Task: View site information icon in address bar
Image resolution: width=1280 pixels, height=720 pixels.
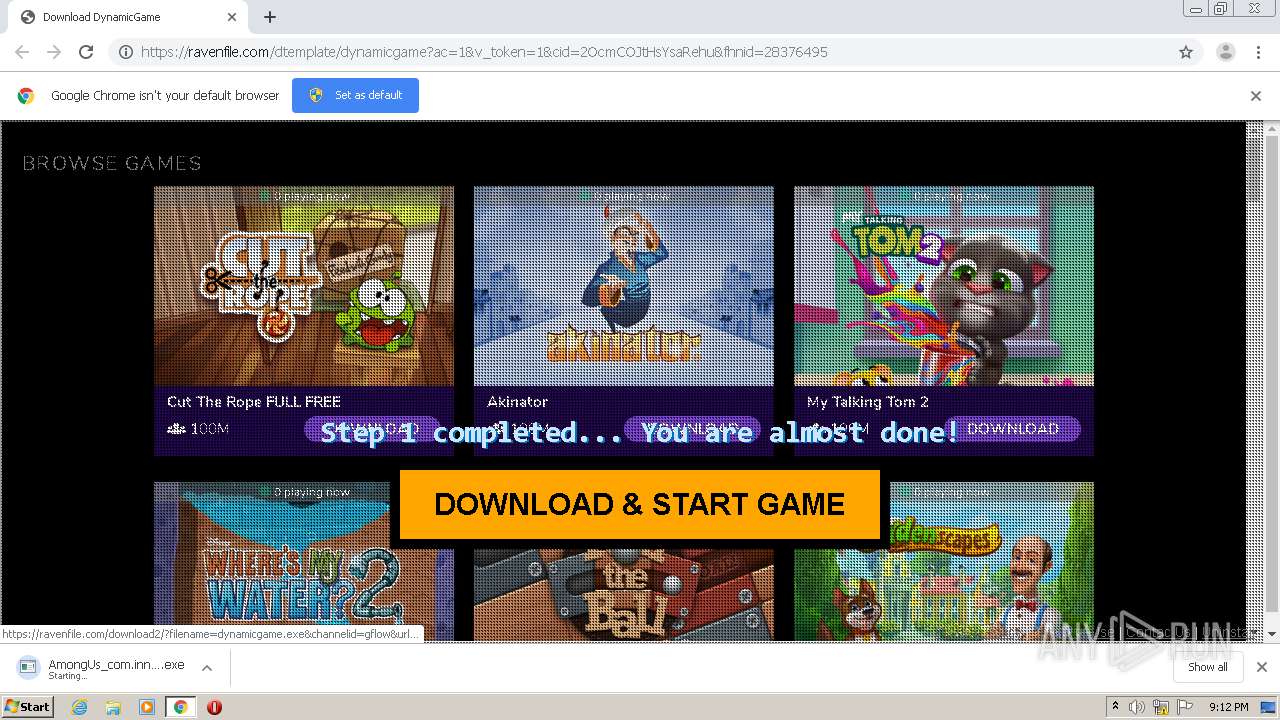Action: [x=126, y=52]
